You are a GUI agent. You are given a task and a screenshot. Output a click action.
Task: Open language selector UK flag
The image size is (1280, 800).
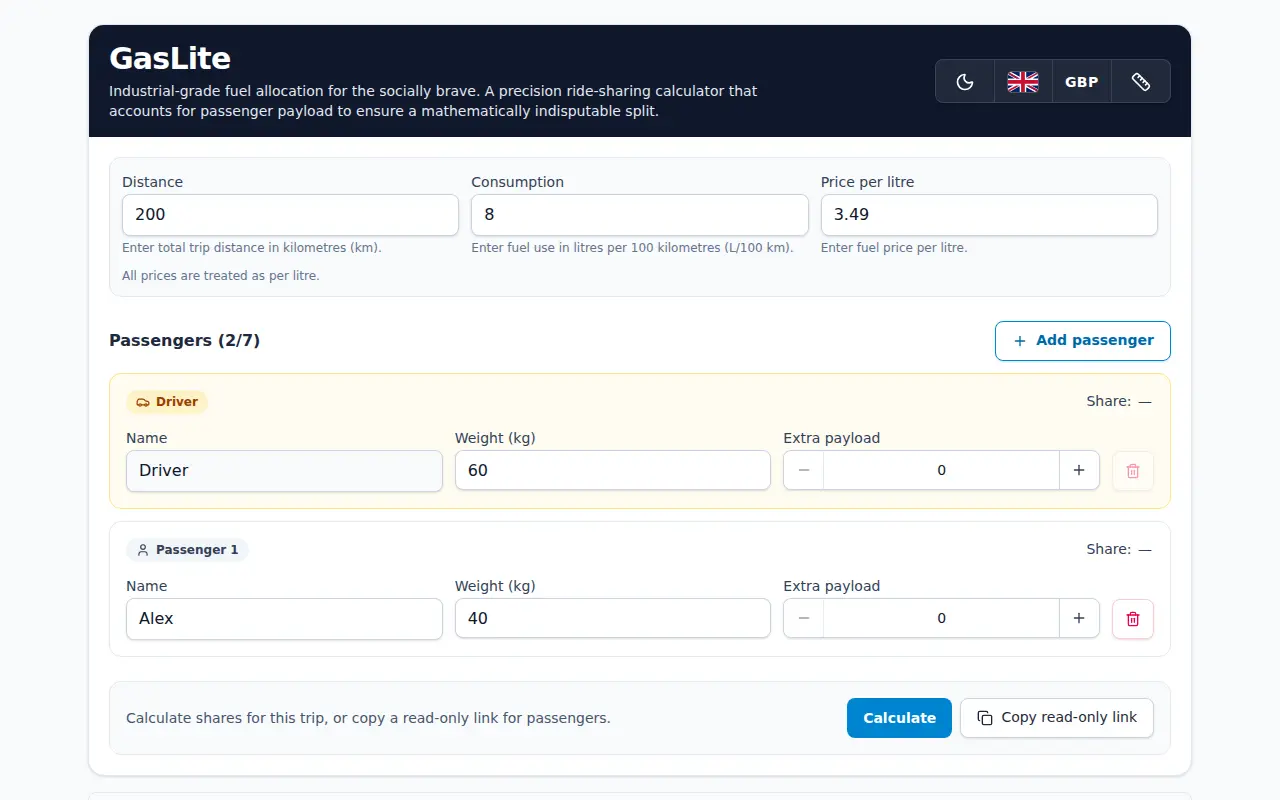point(1023,82)
